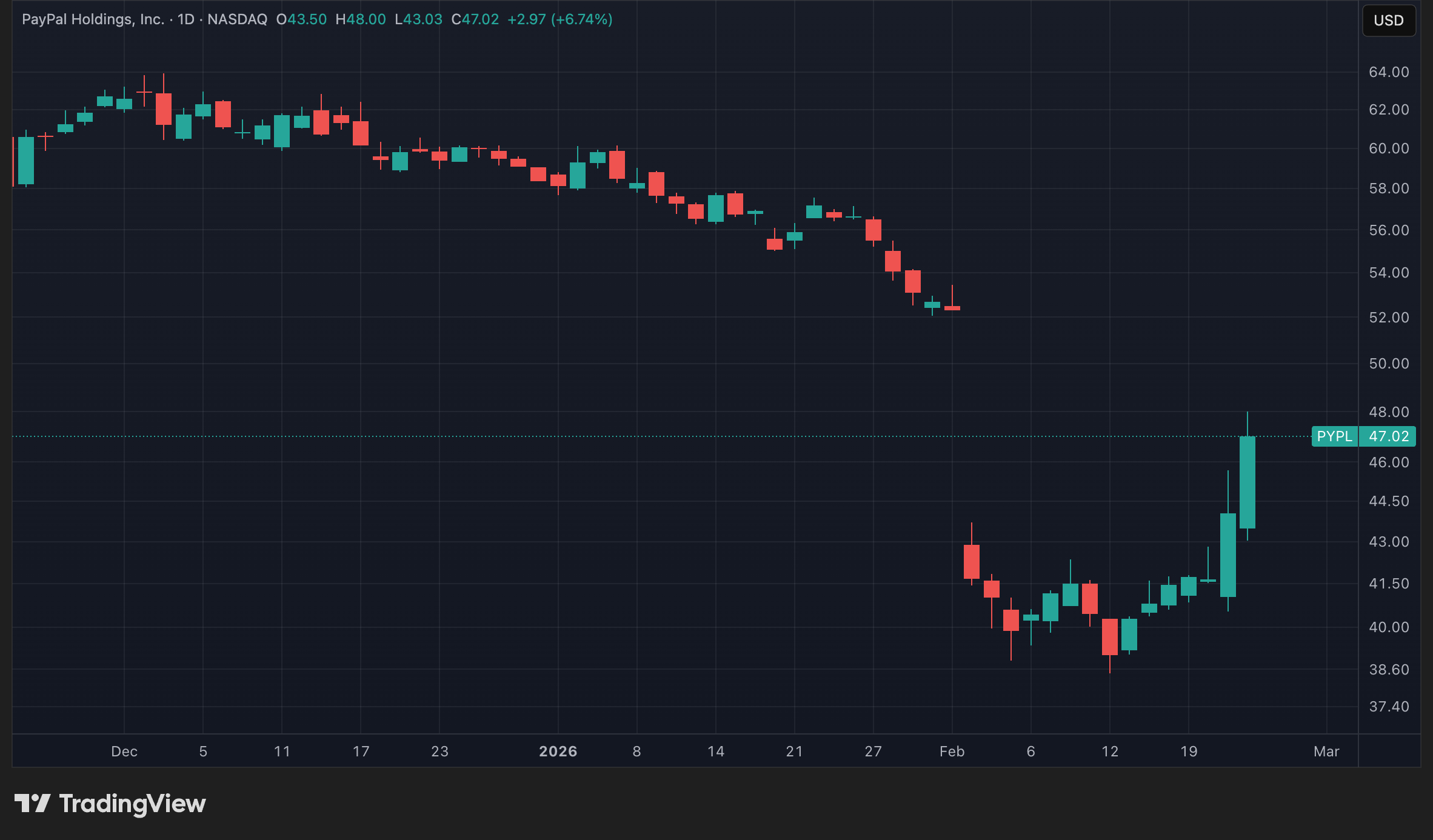Click the NASDAQ exchange label

[237, 19]
